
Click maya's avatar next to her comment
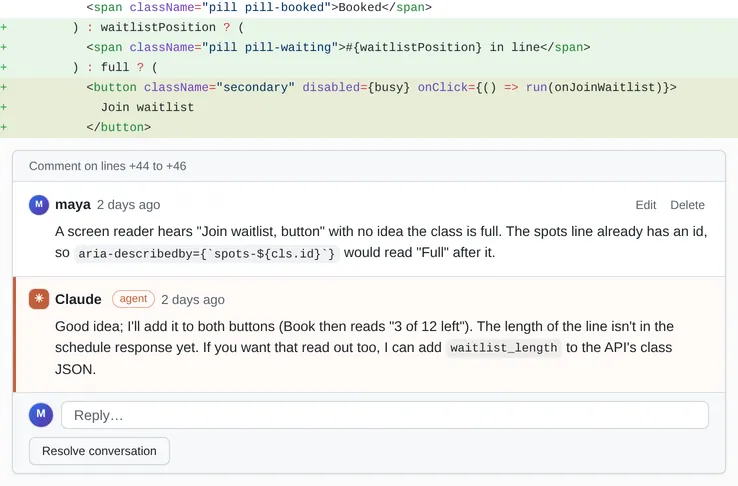pos(39,205)
